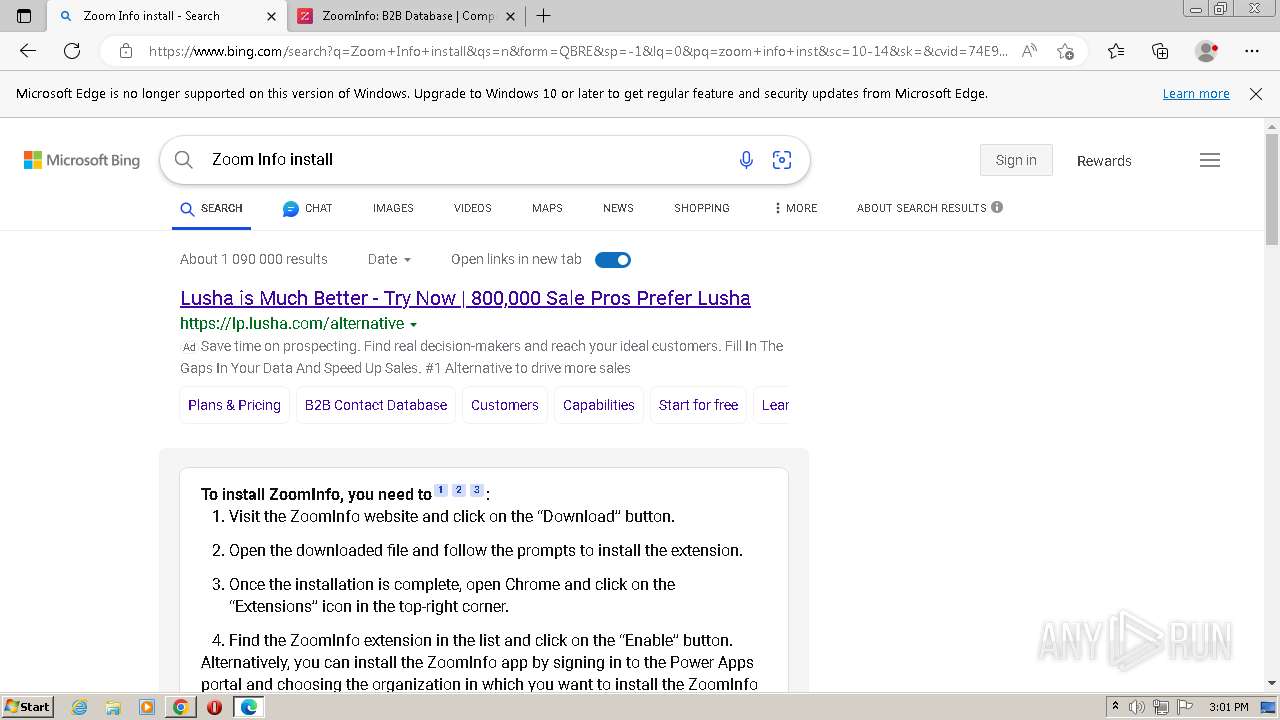This screenshot has height=720, width=1280.
Task: Open Customers ad sitelink
Action: pyautogui.click(x=505, y=405)
